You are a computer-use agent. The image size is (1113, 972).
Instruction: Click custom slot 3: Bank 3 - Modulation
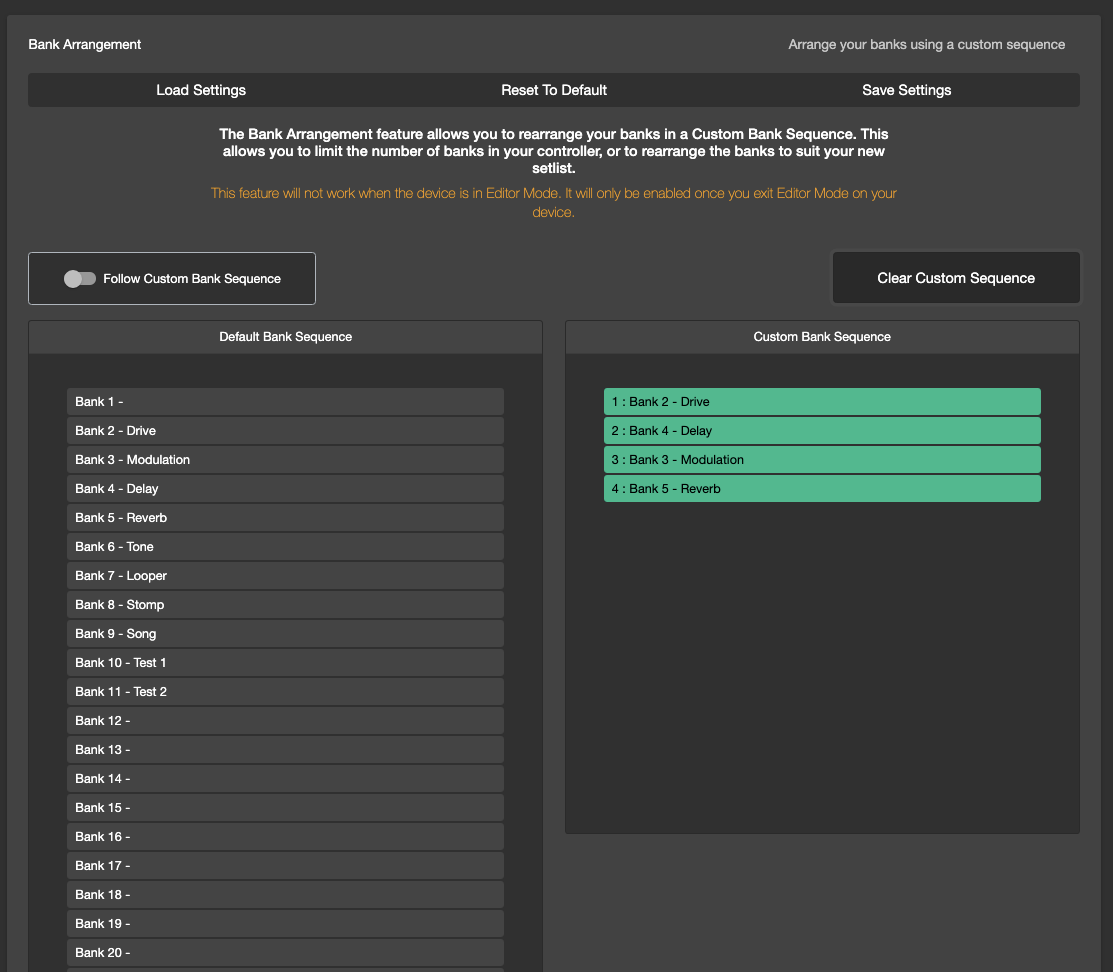pyautogui.click(x=822, y=460)
